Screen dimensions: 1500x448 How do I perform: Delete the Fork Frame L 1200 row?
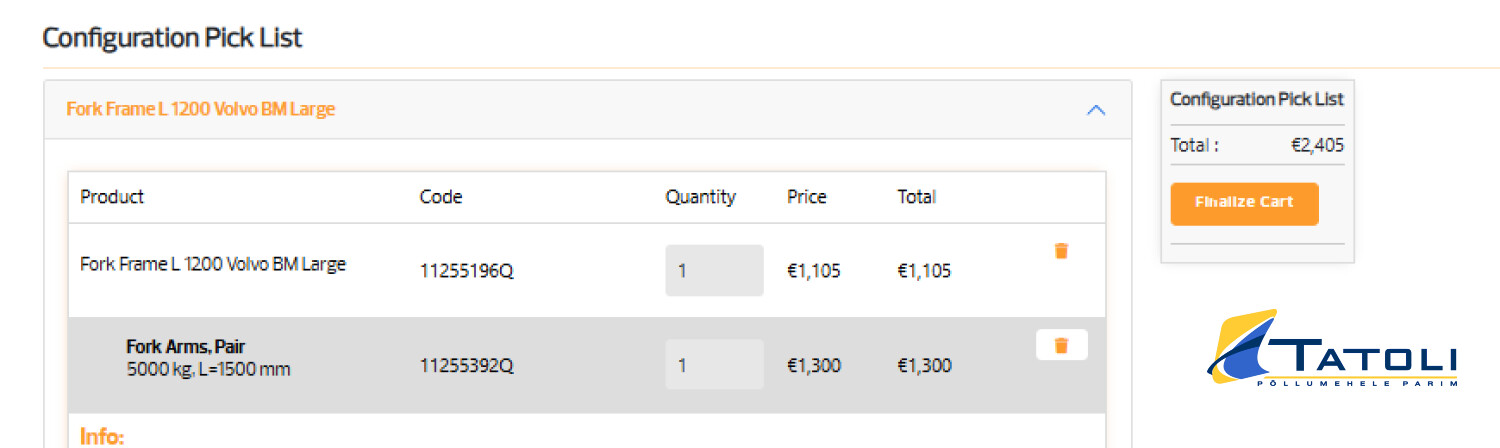point(1061,251)
